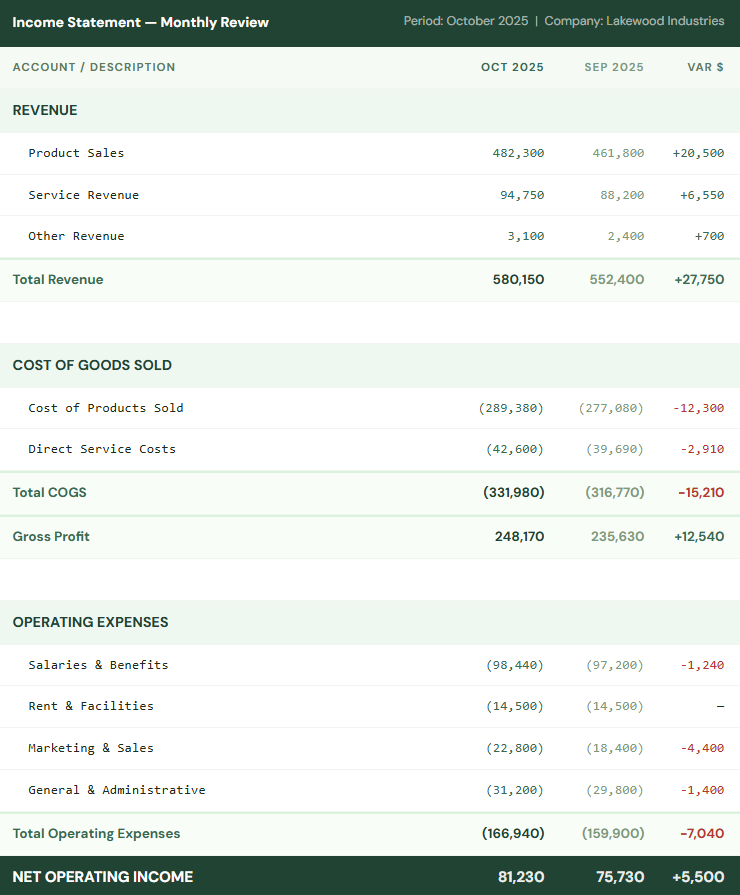Screen dimensions: 740x895
Task: Select the General & Administrative row label
Action: coord(117,790)
